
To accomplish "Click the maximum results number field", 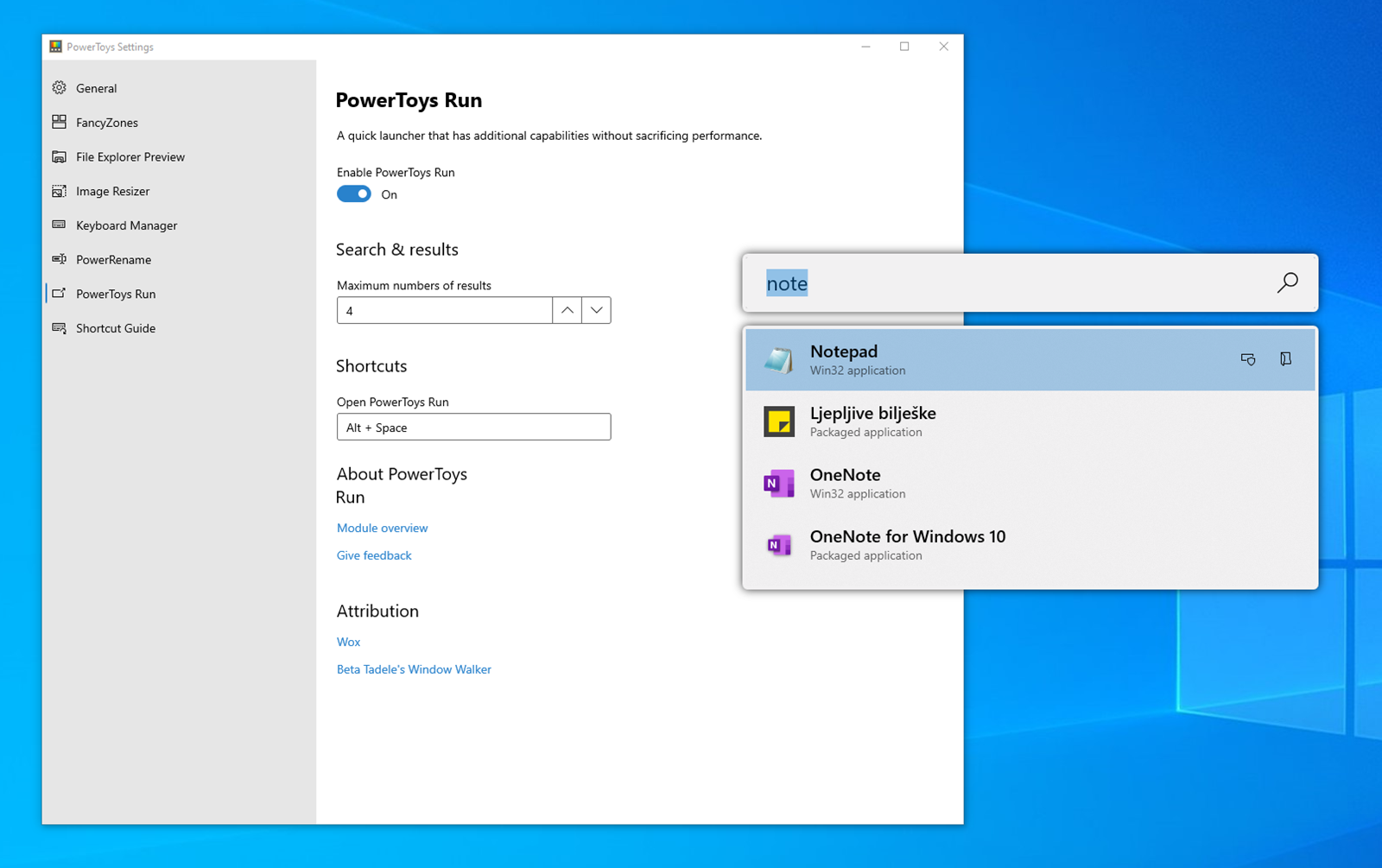I will 444,310.
